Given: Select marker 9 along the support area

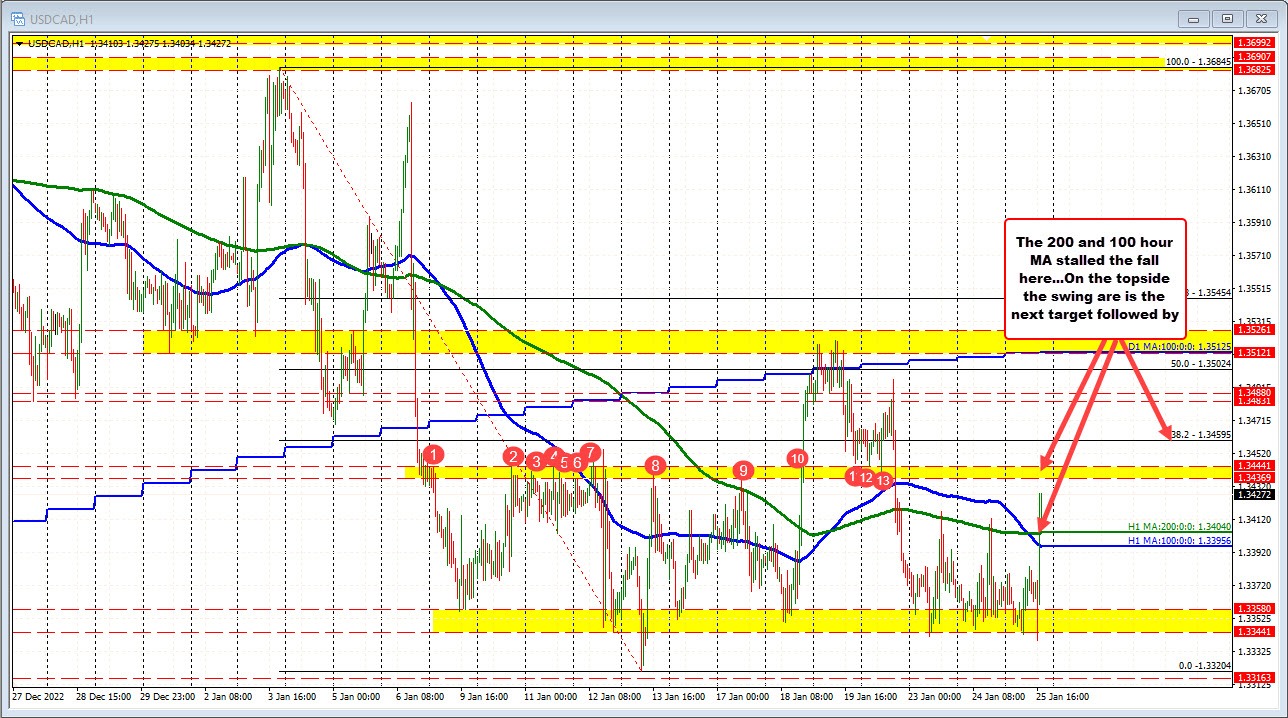Looking at the screenshot, I should pyautogui.click(x=742, y=469).
